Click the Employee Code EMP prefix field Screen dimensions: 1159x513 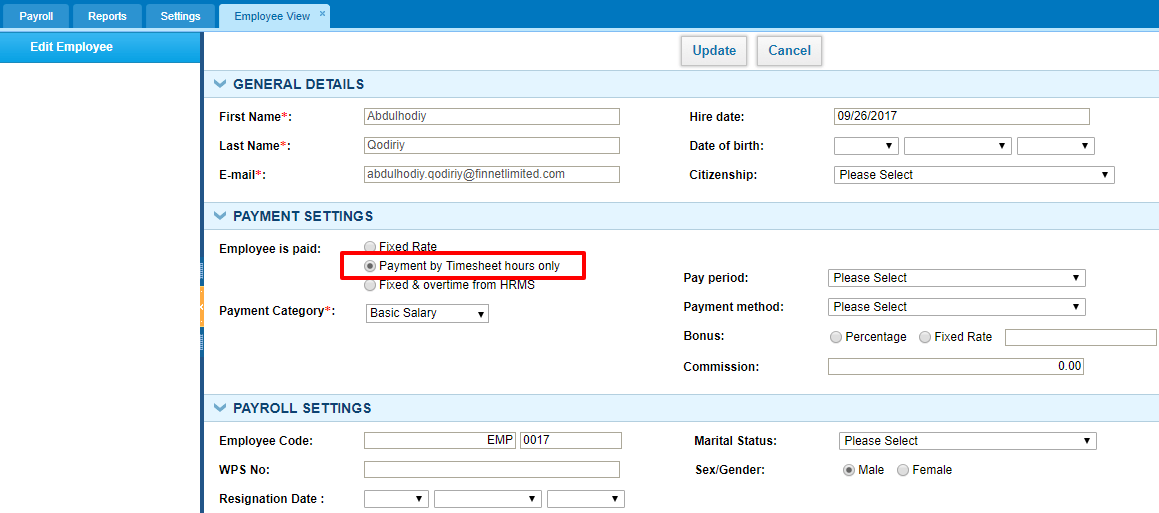coord(440,441)
